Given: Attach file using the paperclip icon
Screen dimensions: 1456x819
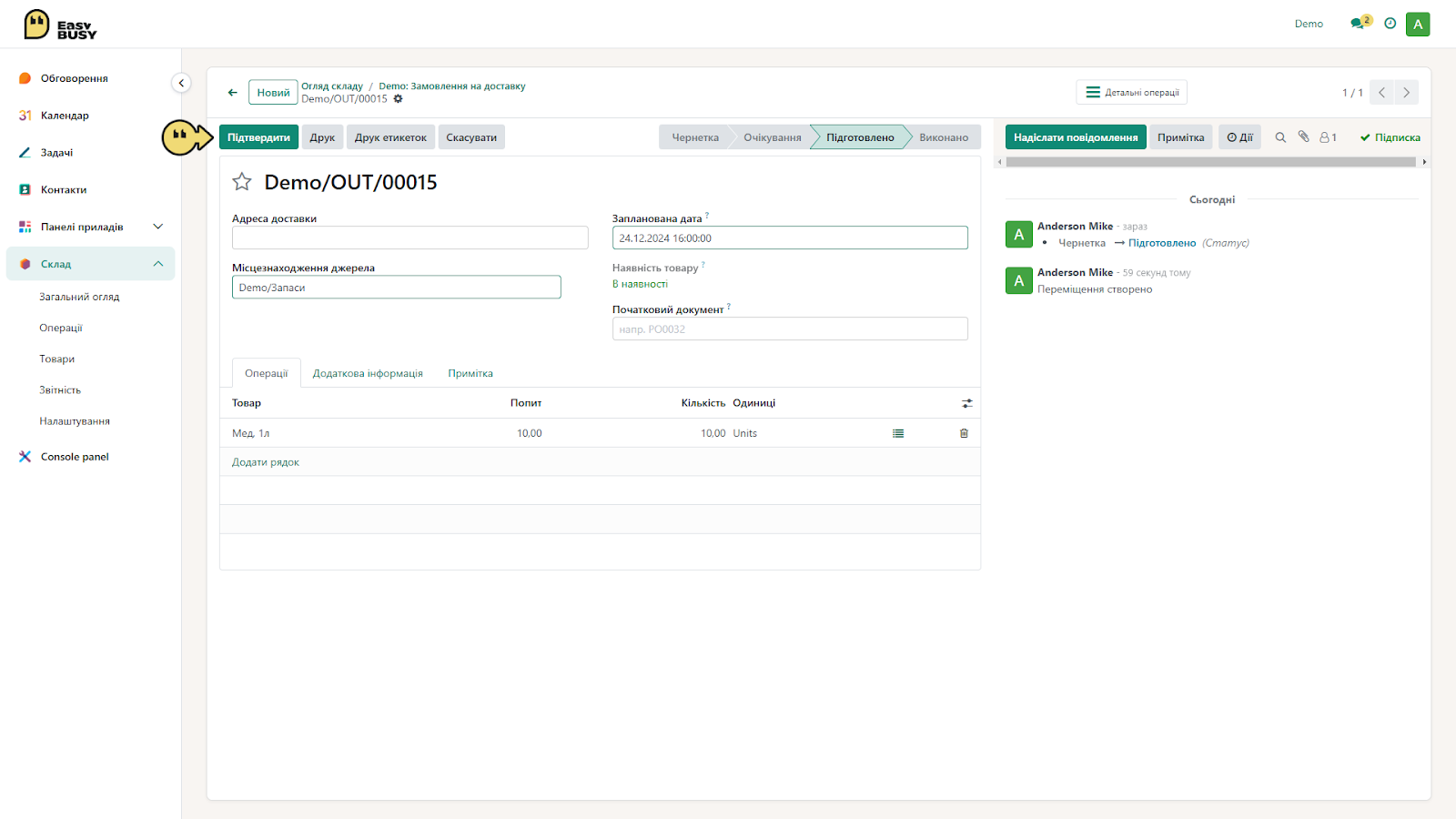Looking at the screenshot, I should click(1303, 136).
